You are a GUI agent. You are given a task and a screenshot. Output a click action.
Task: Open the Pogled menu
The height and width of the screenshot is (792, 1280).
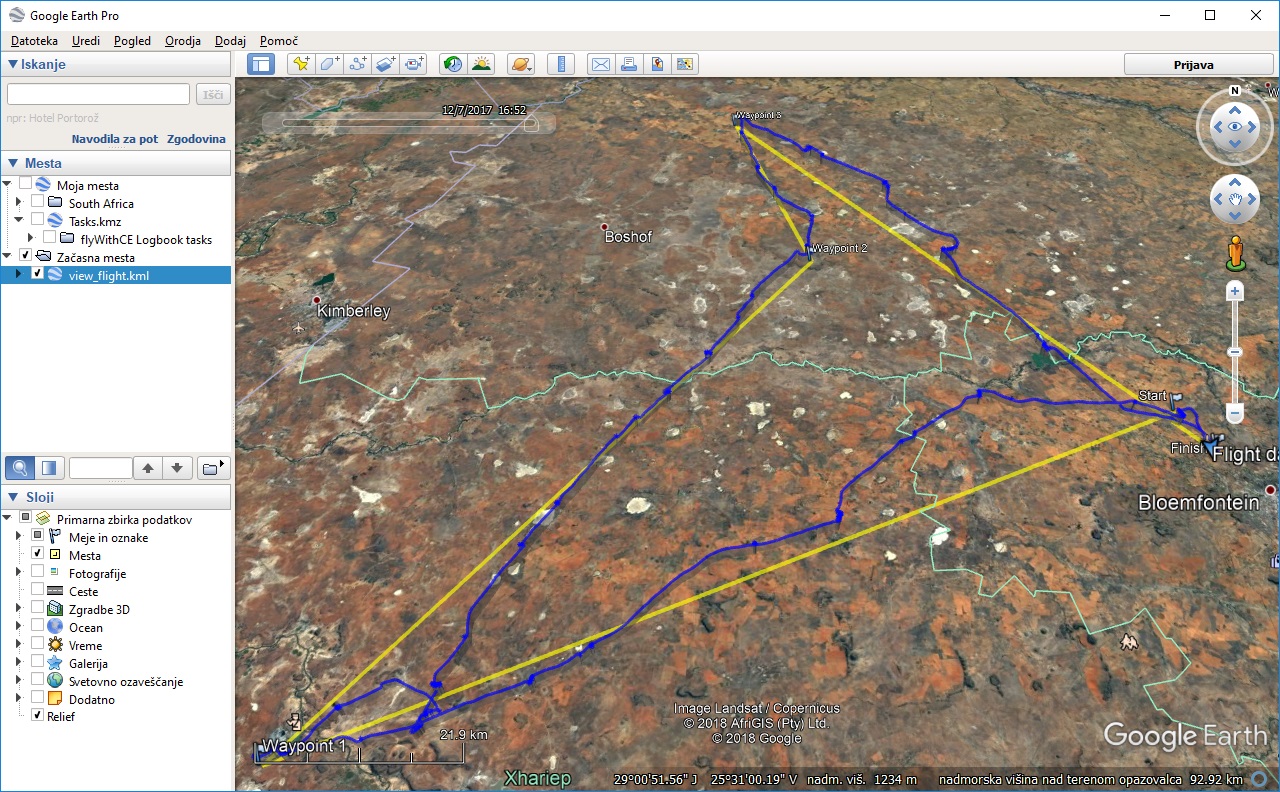132,41
